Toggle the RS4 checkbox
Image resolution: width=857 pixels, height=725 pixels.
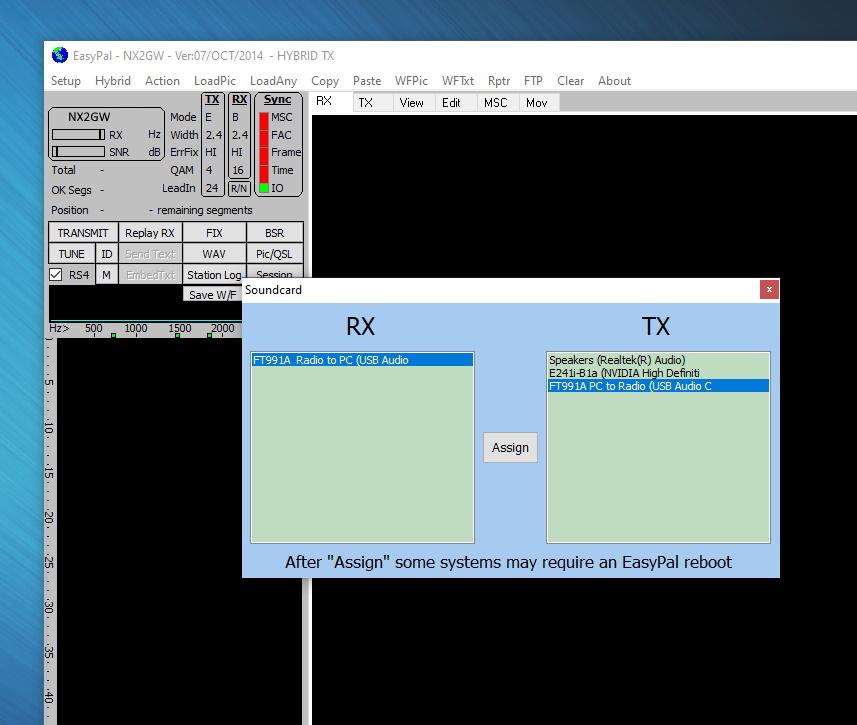[x=56, y=275]
